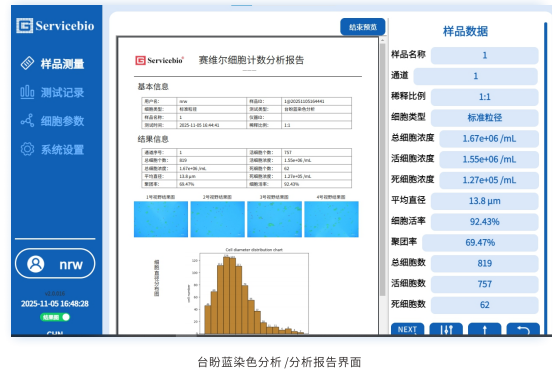Screen dimensions: 559x376
Task: Click the 细胞活率 value 92.43%
Action: (484, 222)
